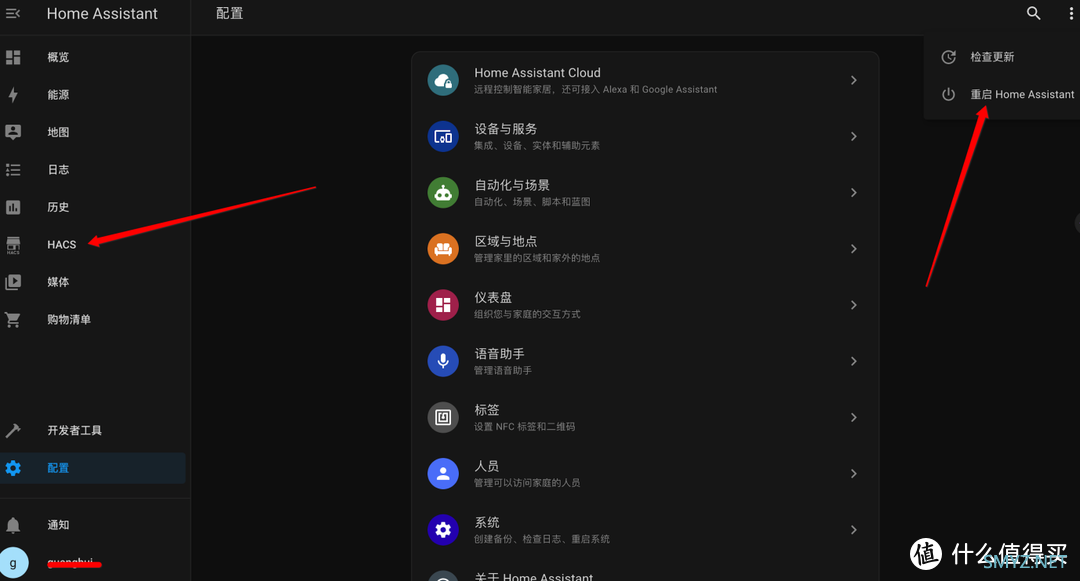Open 购物清单 in the sidebar
1080x581 pixels.
pyautogui.click(x=94, y=319)
